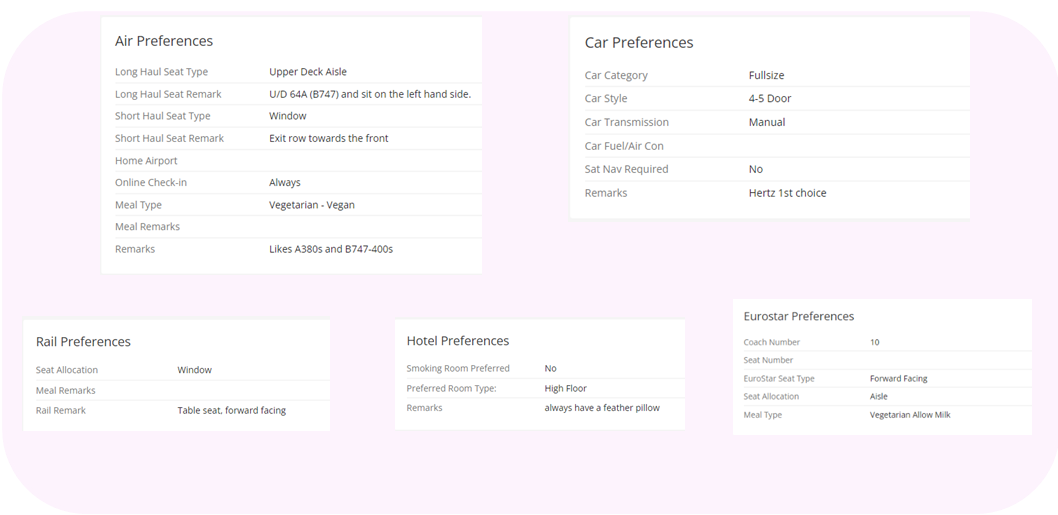
Task: Click the empty Home Airport field
Action: point(370,161)
